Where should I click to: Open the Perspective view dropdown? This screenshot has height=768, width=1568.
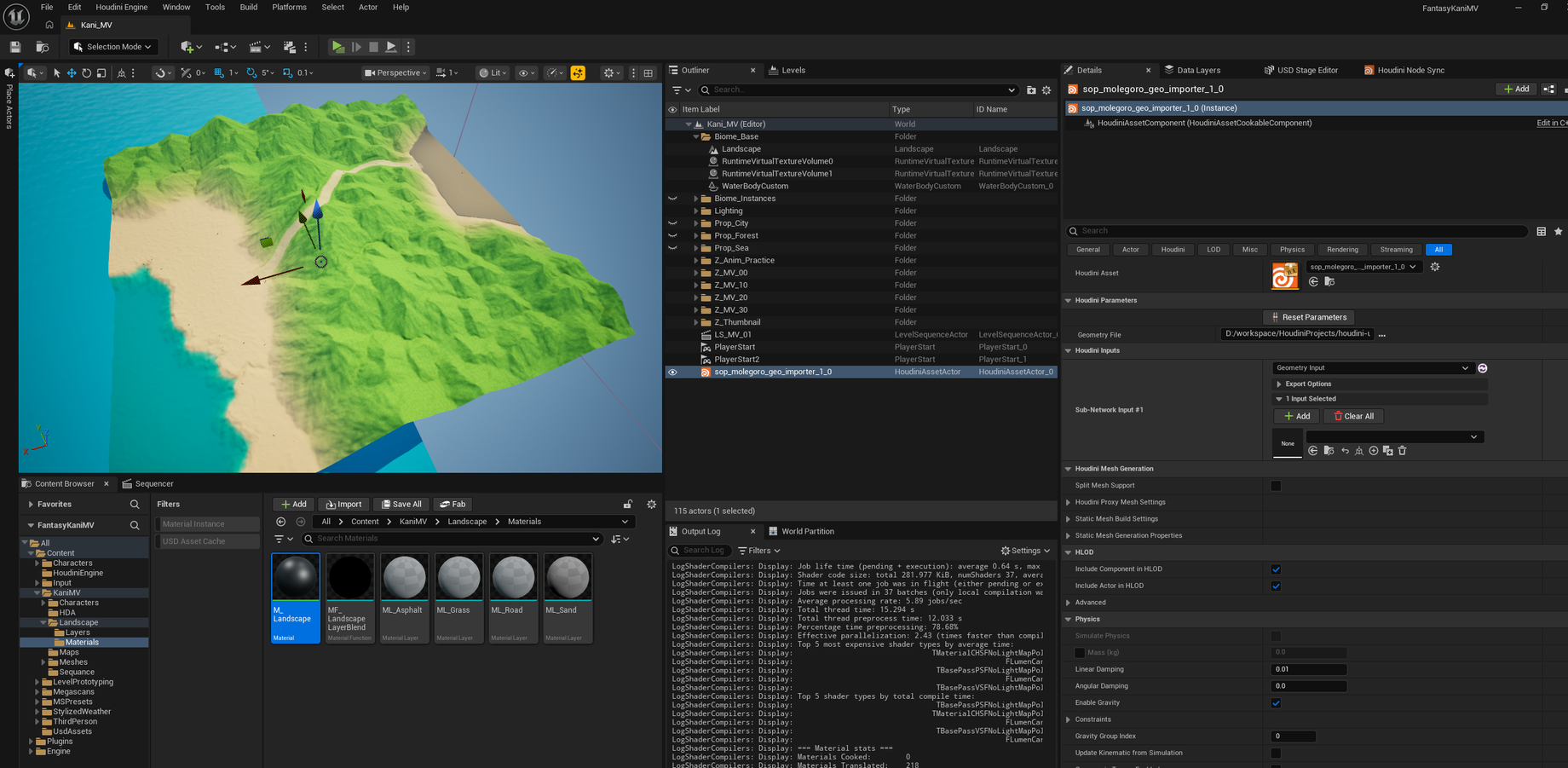point(396,73)
